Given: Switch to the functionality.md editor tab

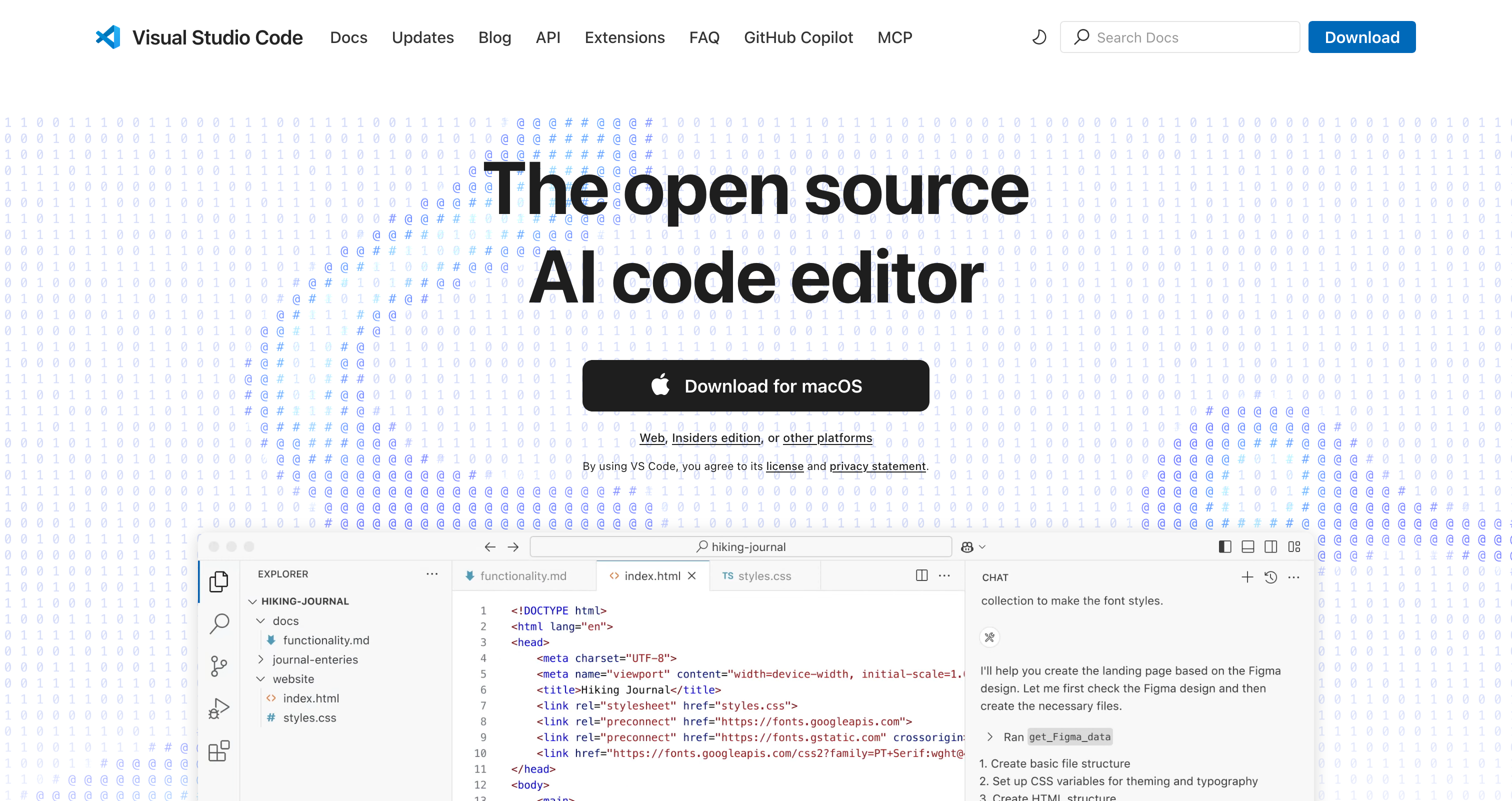Looking at the screenshot, I should click(523, 575).
